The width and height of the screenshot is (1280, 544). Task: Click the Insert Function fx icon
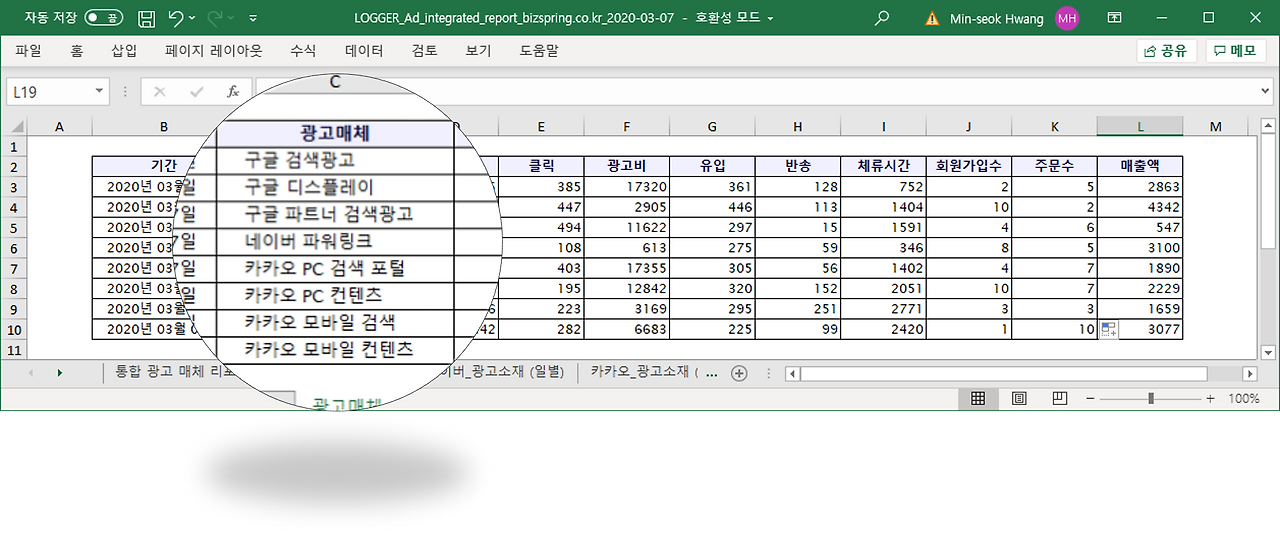click(x=232, y=92)
